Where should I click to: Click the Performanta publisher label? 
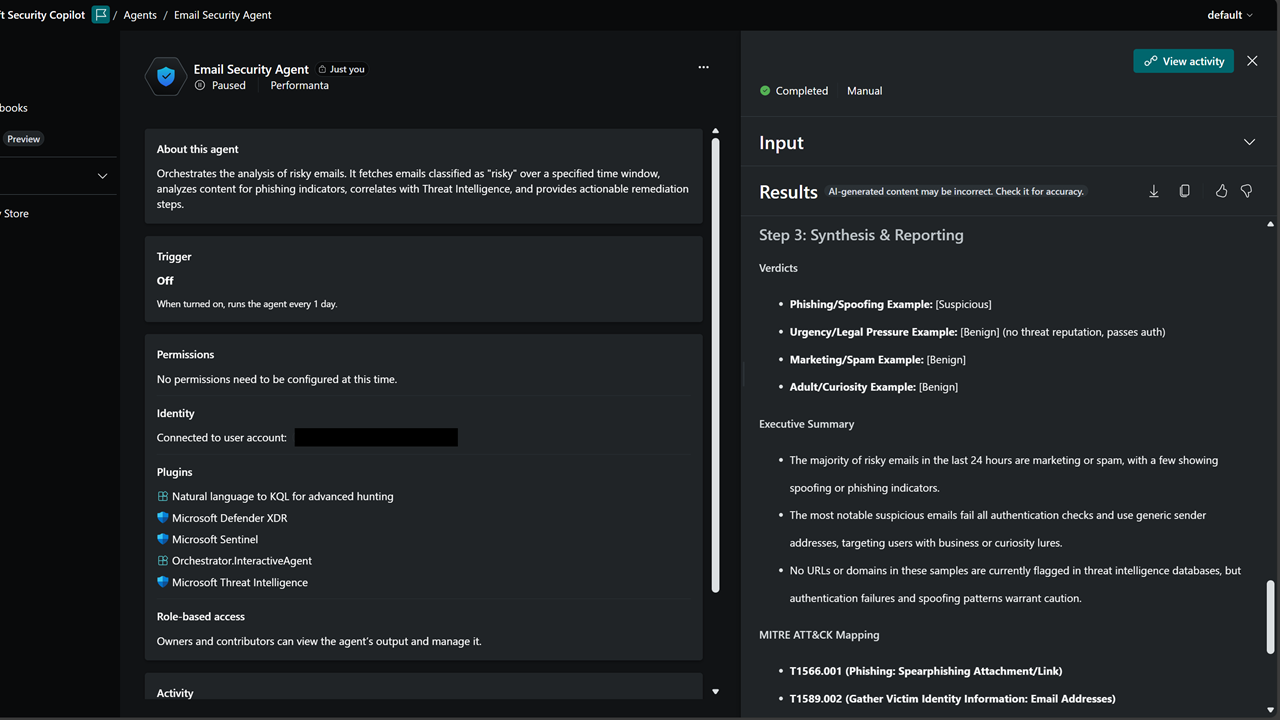pos(299,85)
